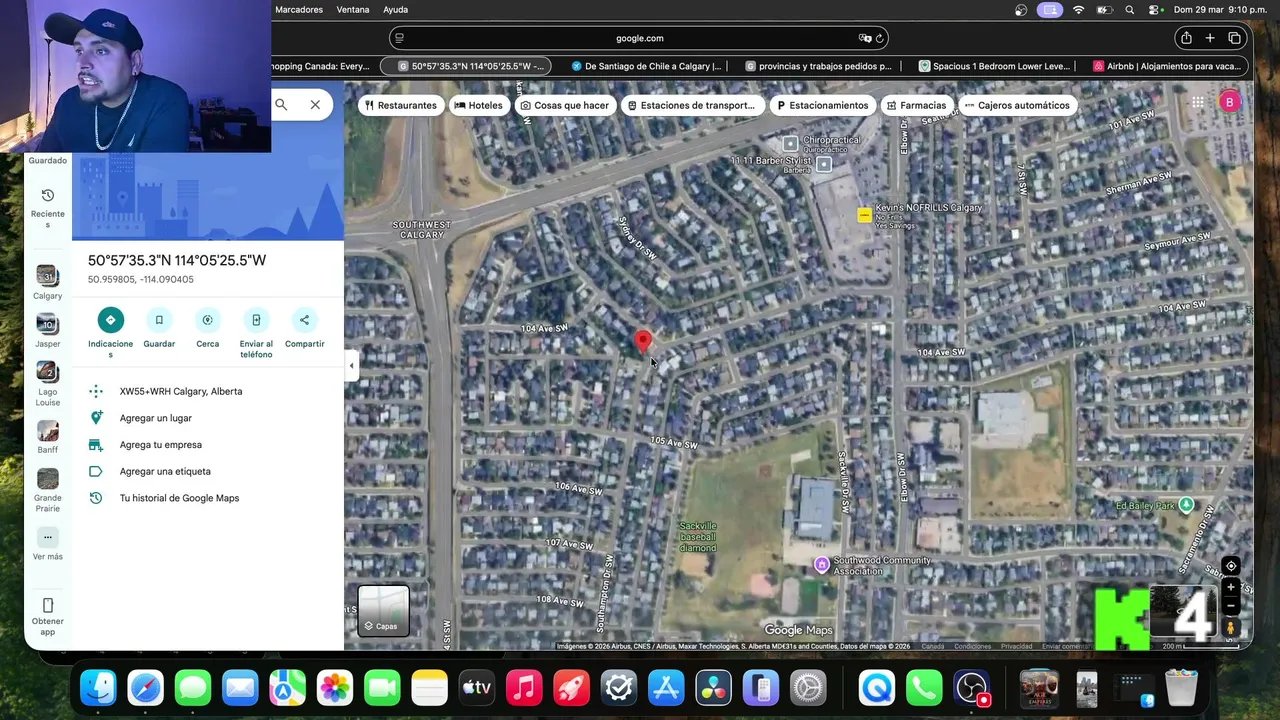Click Kevin's NOFRILLS Calgary store marker

[864, 215]
